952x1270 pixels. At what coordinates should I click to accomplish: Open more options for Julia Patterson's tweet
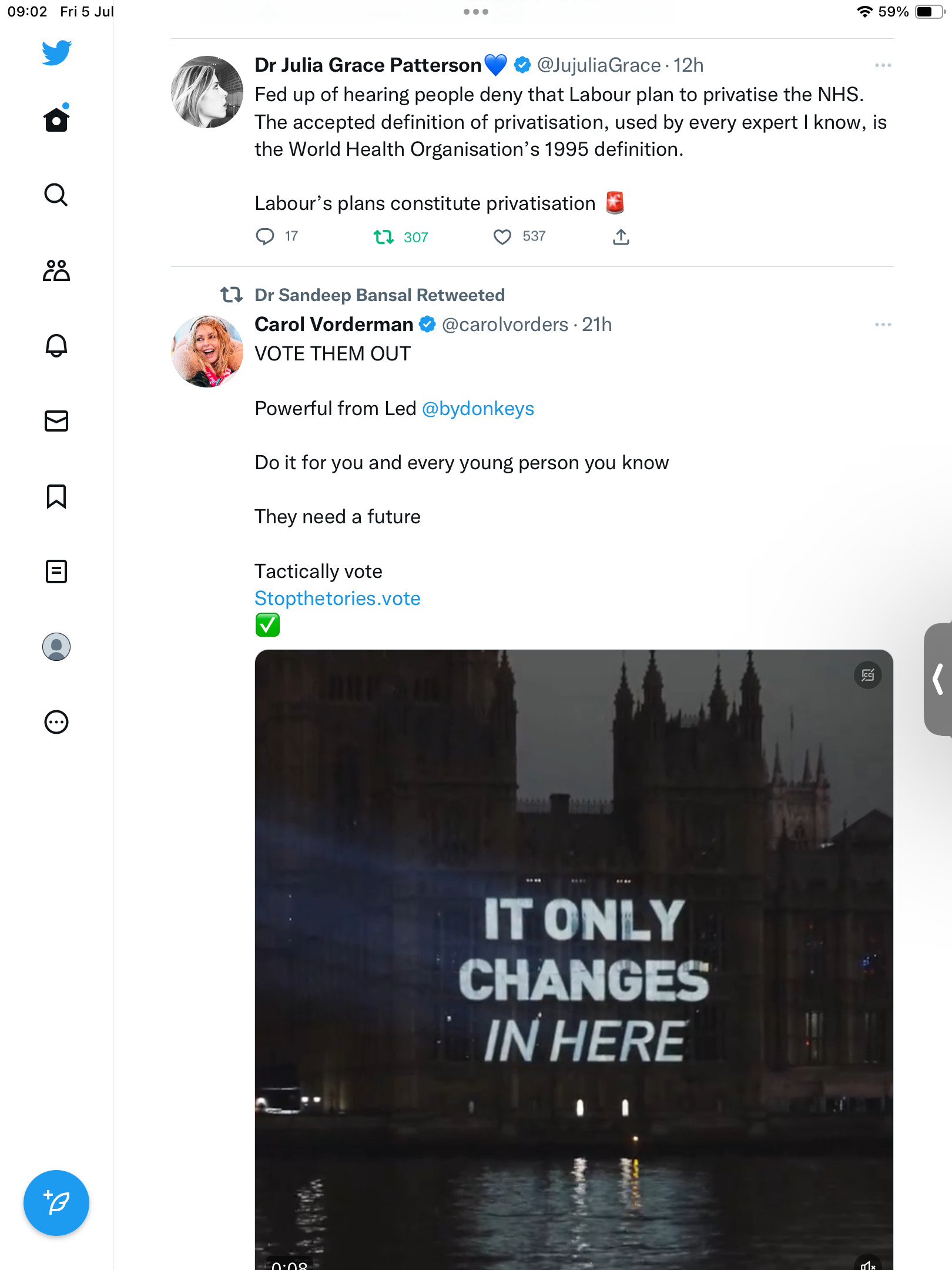coord(883,65)
